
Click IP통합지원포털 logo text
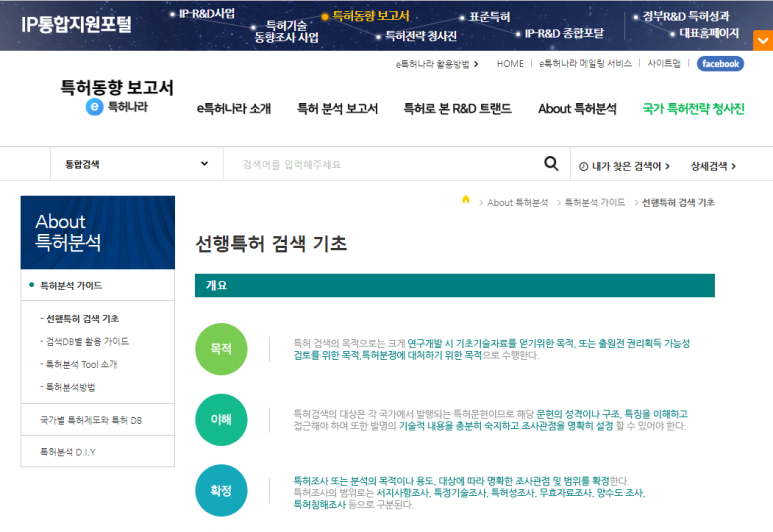pyautogui.click(x=76, y=24)
